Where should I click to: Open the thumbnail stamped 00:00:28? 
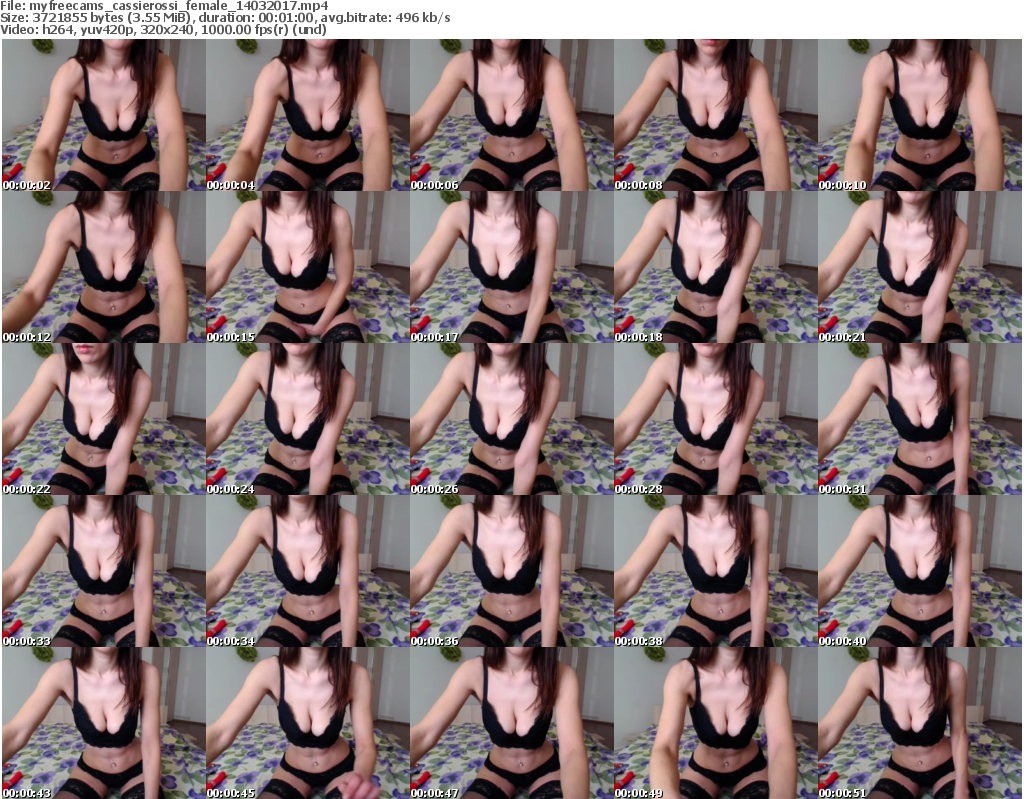click(x=716, y=419)
